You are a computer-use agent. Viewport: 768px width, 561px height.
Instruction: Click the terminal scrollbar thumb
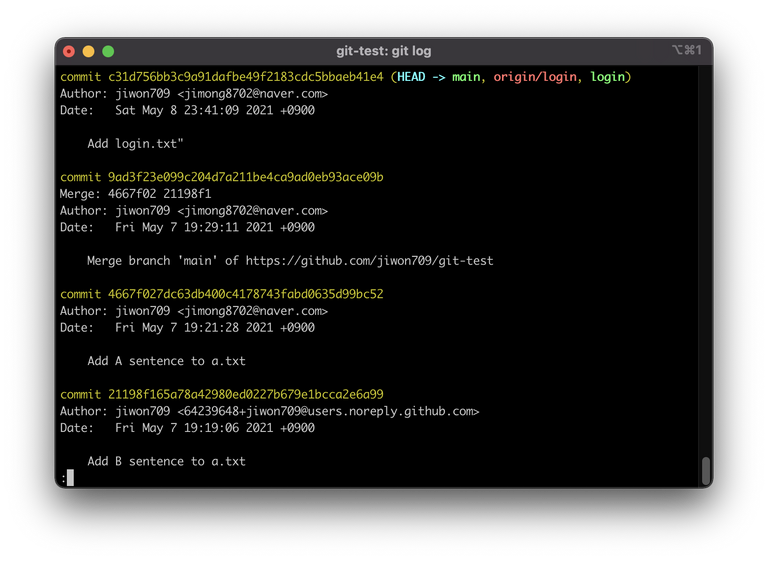(705, 470)
